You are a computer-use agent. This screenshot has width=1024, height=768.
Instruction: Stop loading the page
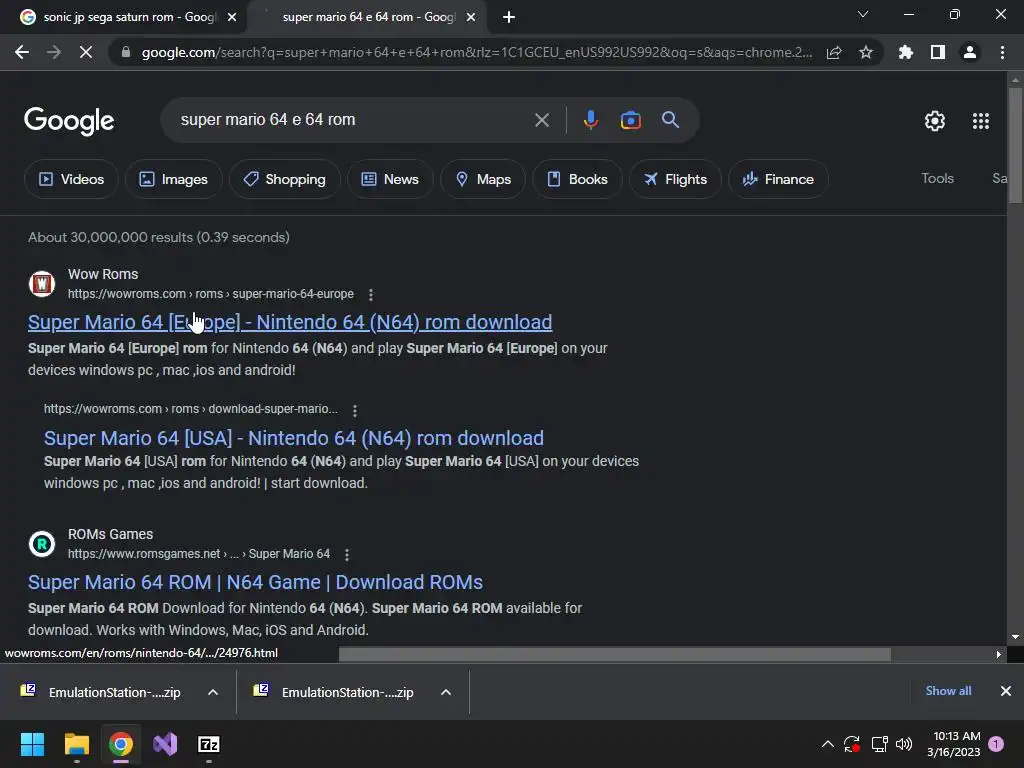coord(86,52)
